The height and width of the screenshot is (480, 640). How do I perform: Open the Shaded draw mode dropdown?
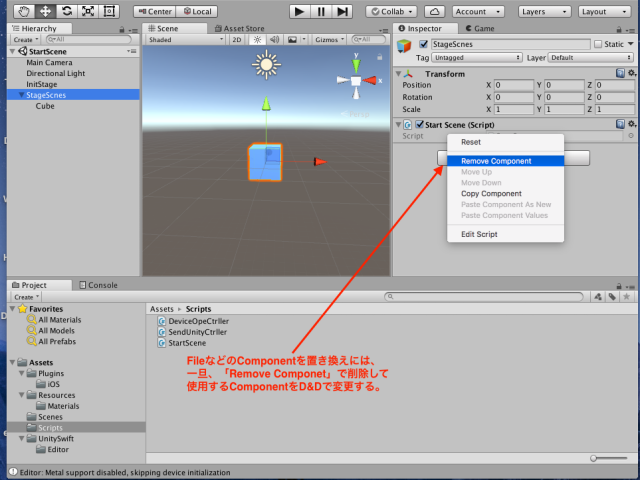(186, 40)
